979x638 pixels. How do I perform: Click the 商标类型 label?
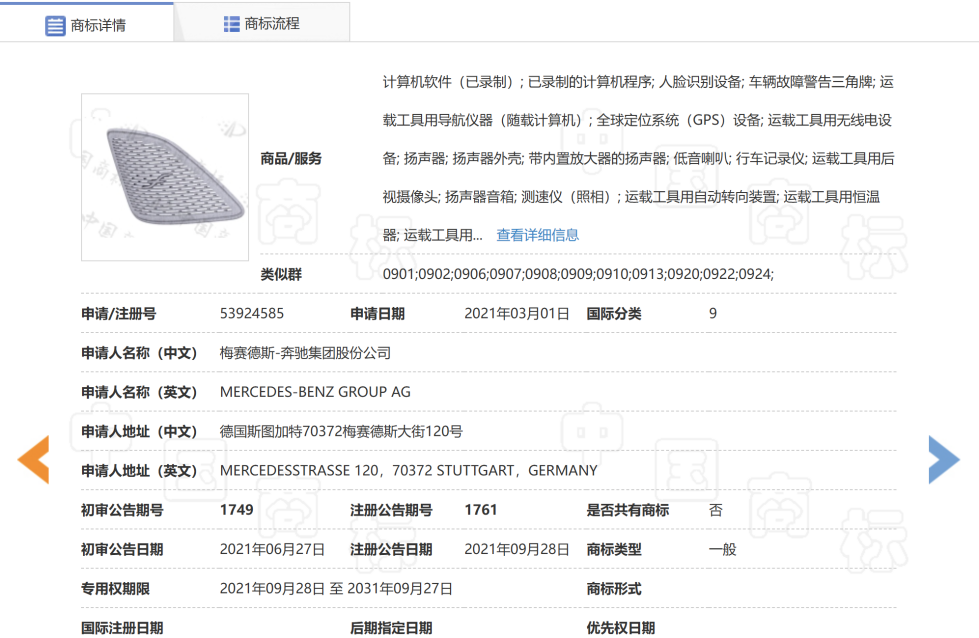(614, 549)
